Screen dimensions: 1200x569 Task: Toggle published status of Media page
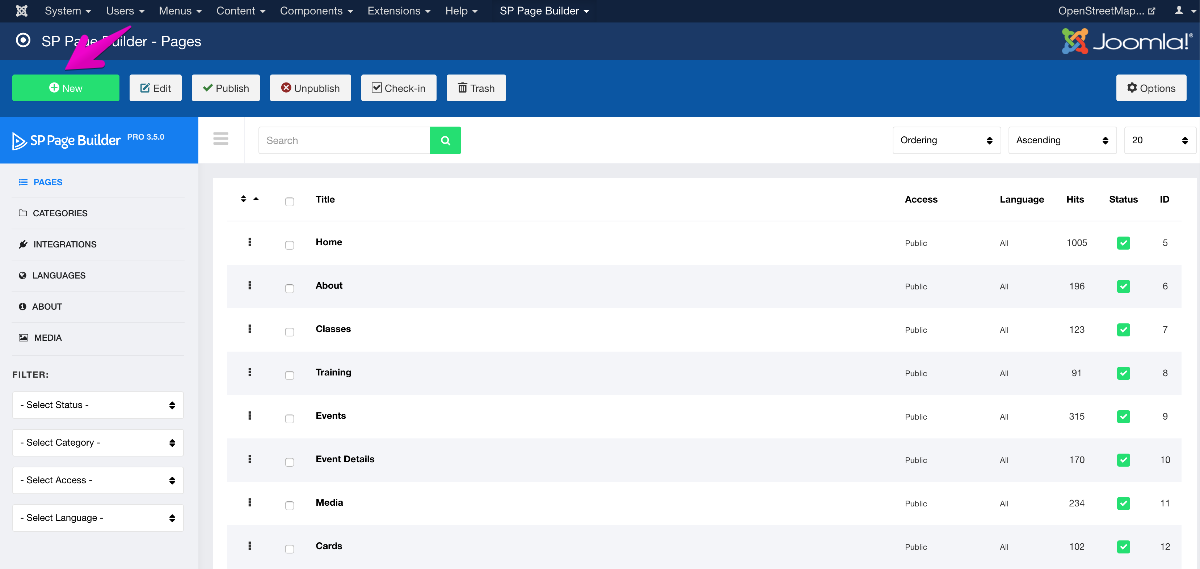[x=1123, y=503]
